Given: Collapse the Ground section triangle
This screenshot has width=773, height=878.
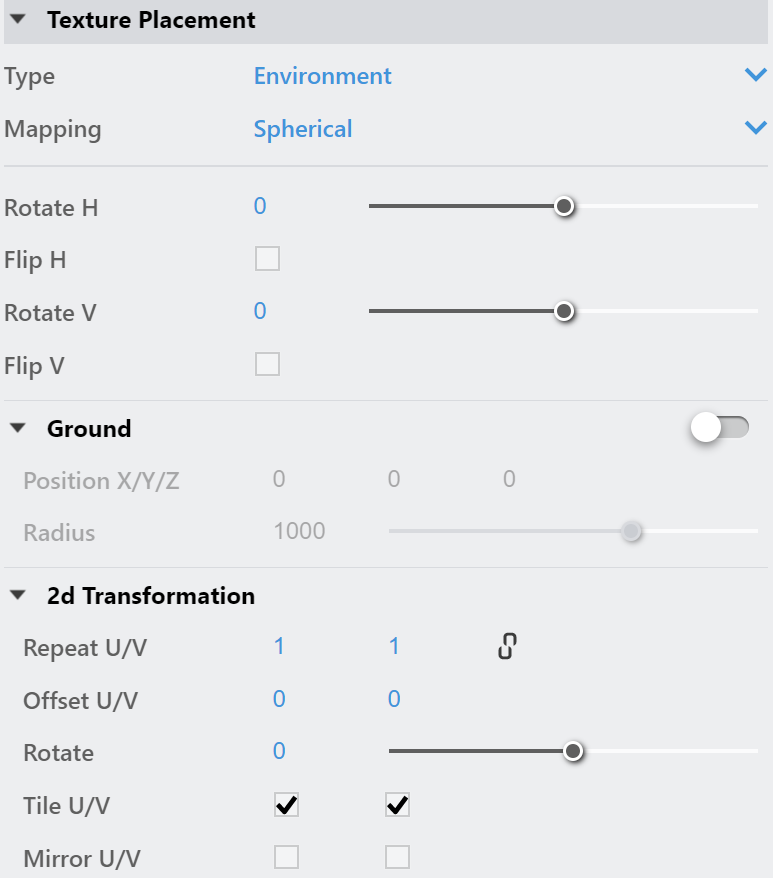Looking at the screenshot, I should [x=18, y=428].
